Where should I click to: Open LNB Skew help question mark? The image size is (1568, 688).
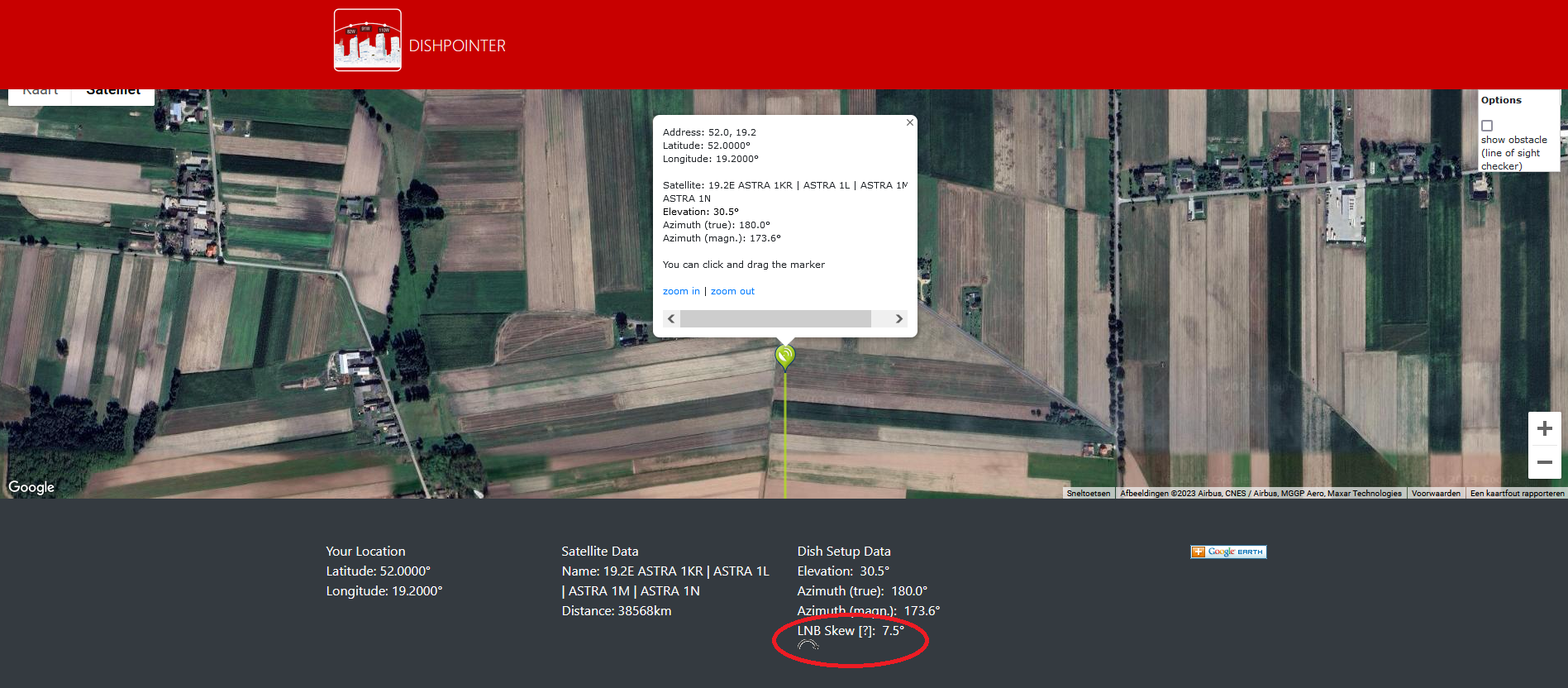(x=865, y=631)
